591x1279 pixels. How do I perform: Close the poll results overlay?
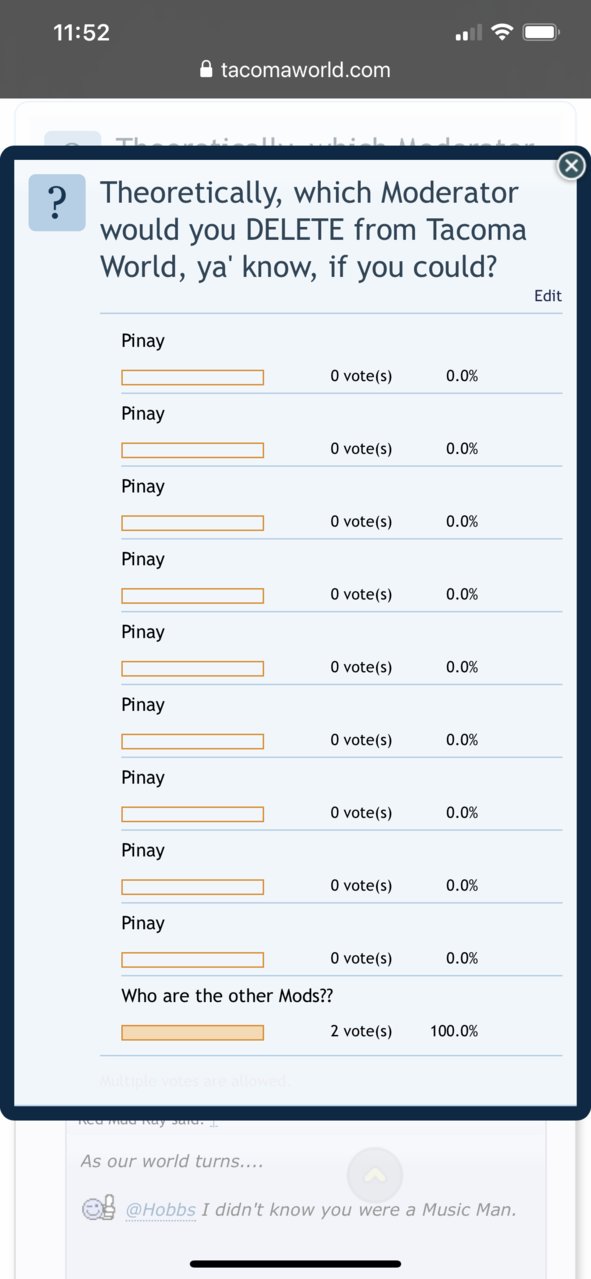coord(570,165)
